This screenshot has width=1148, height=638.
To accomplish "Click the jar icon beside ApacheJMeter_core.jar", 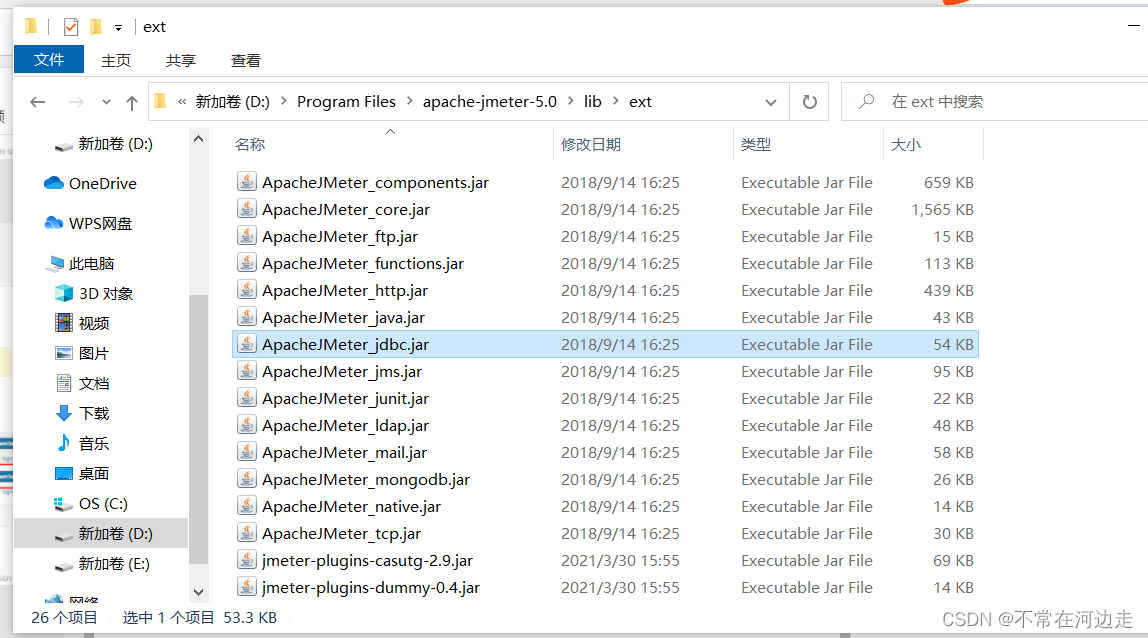I will tap(247, 209).
